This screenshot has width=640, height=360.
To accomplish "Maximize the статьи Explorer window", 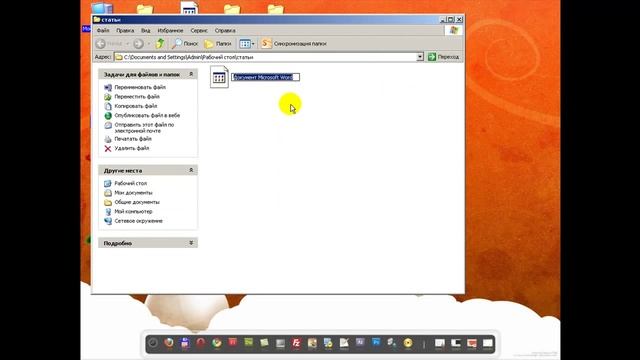I will point(451,20).
